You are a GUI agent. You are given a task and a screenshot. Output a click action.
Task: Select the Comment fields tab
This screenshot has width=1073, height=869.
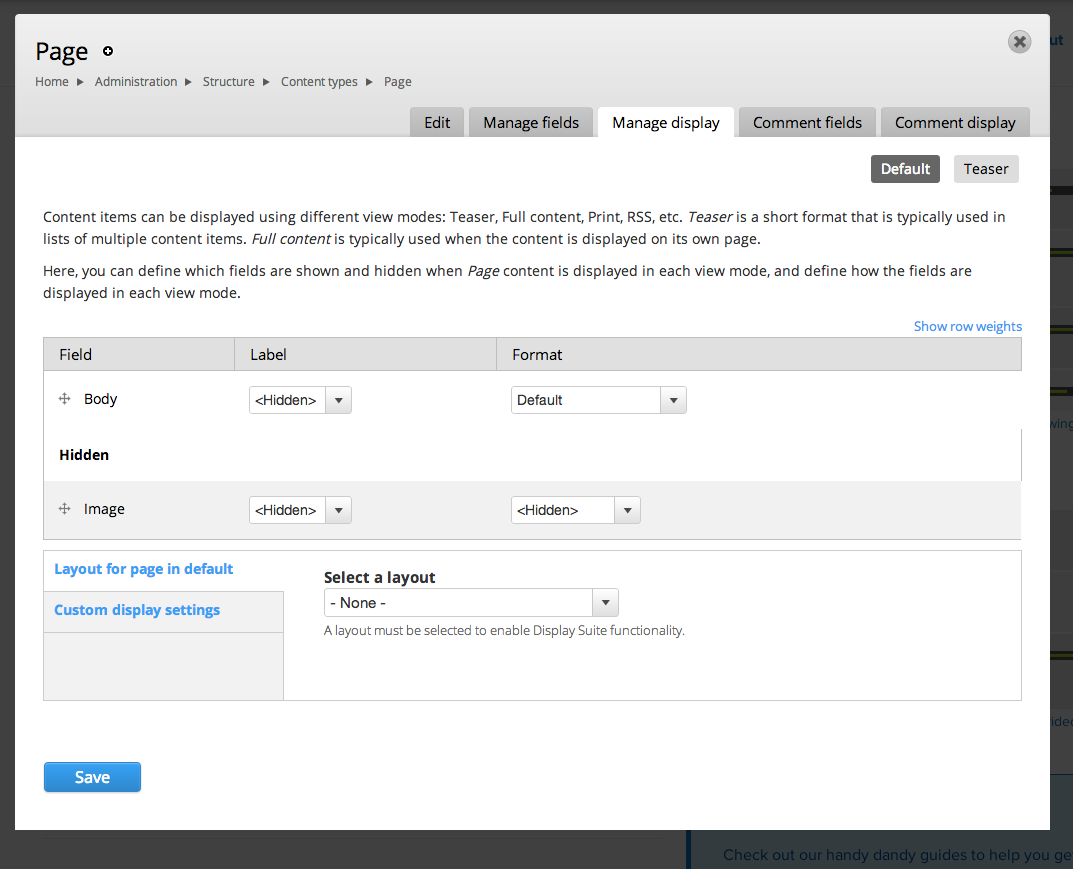click(807, 122)
